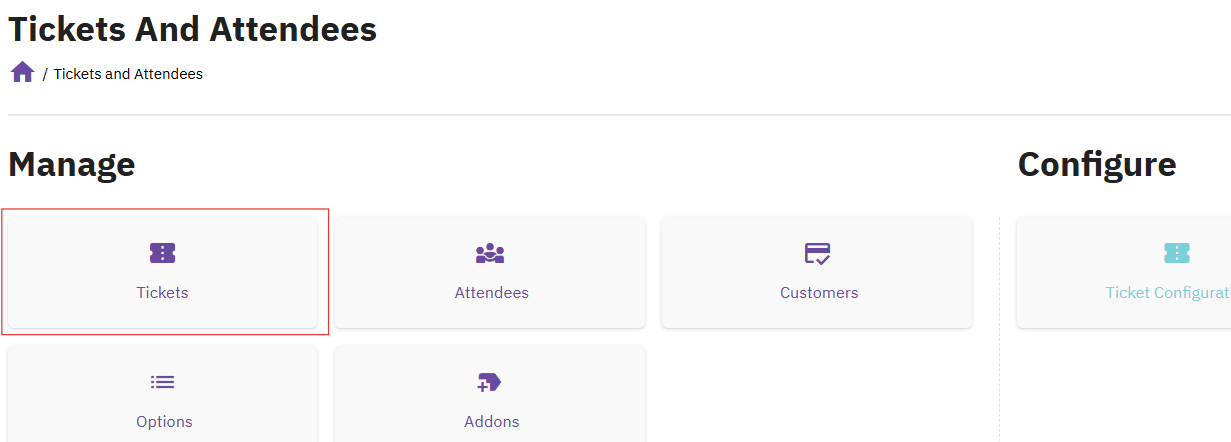Select the Customers text label
The width and height of the screenshot is (1231, 442).
pos(819,293)
